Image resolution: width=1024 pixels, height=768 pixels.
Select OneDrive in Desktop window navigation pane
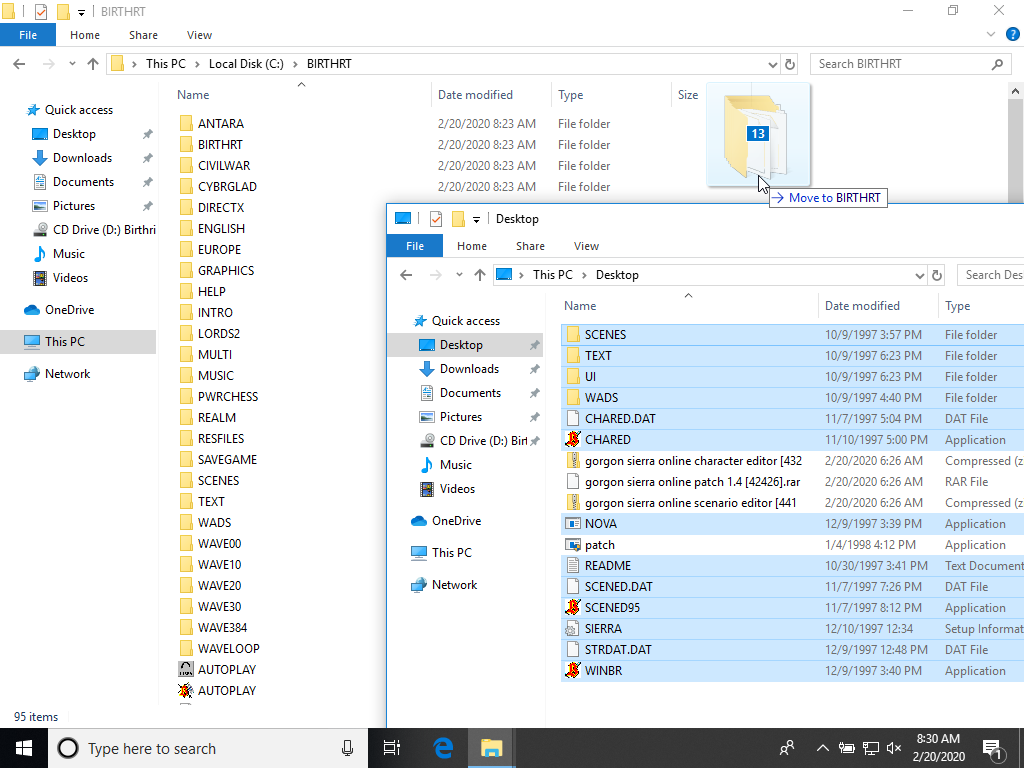point(456,521)
